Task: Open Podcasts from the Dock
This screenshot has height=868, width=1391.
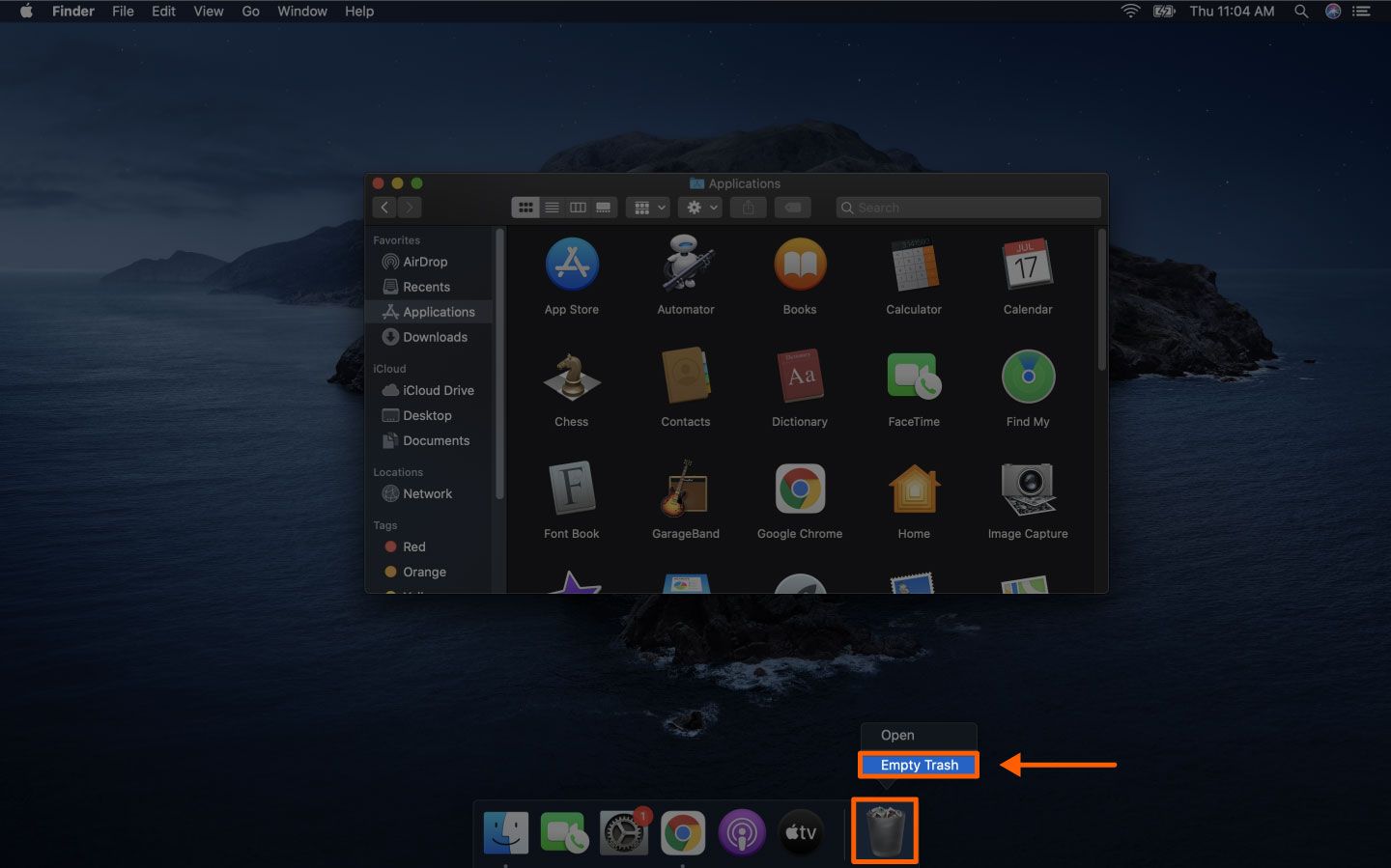Action: [742, 832]
